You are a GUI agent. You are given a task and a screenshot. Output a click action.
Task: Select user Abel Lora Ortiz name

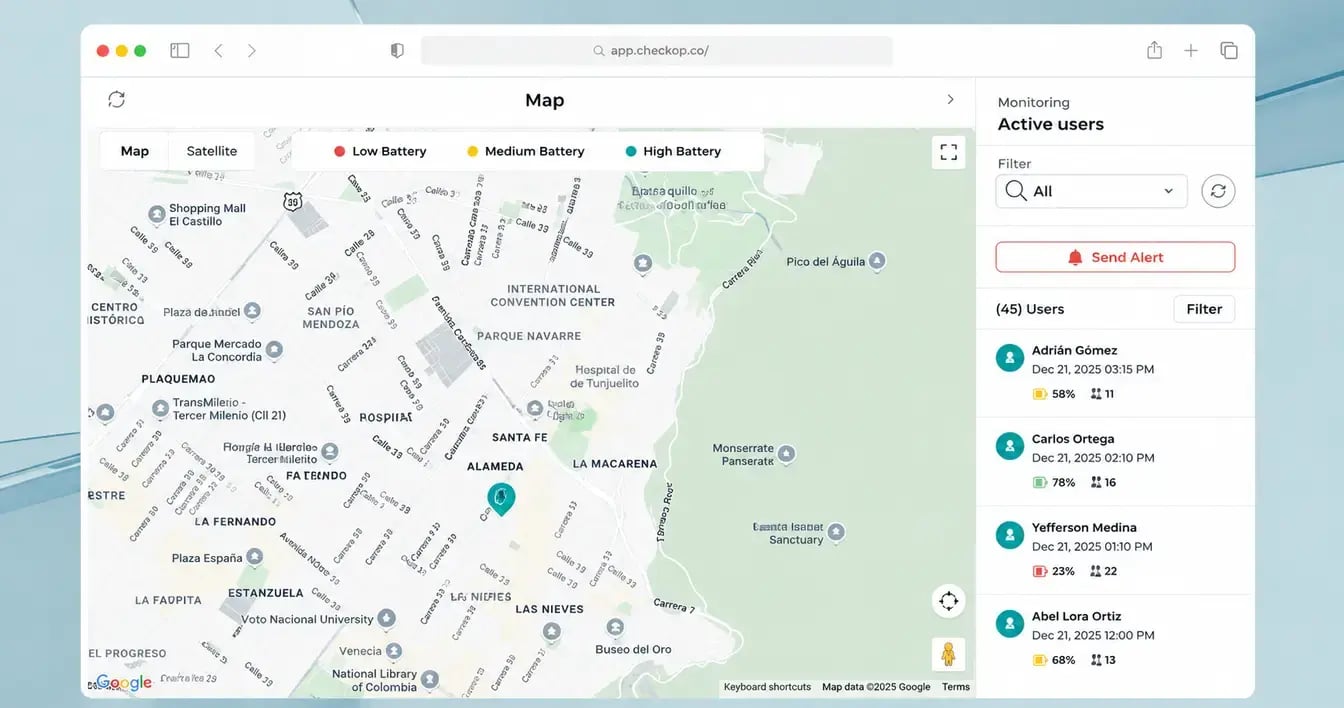tap(1076, 616)
